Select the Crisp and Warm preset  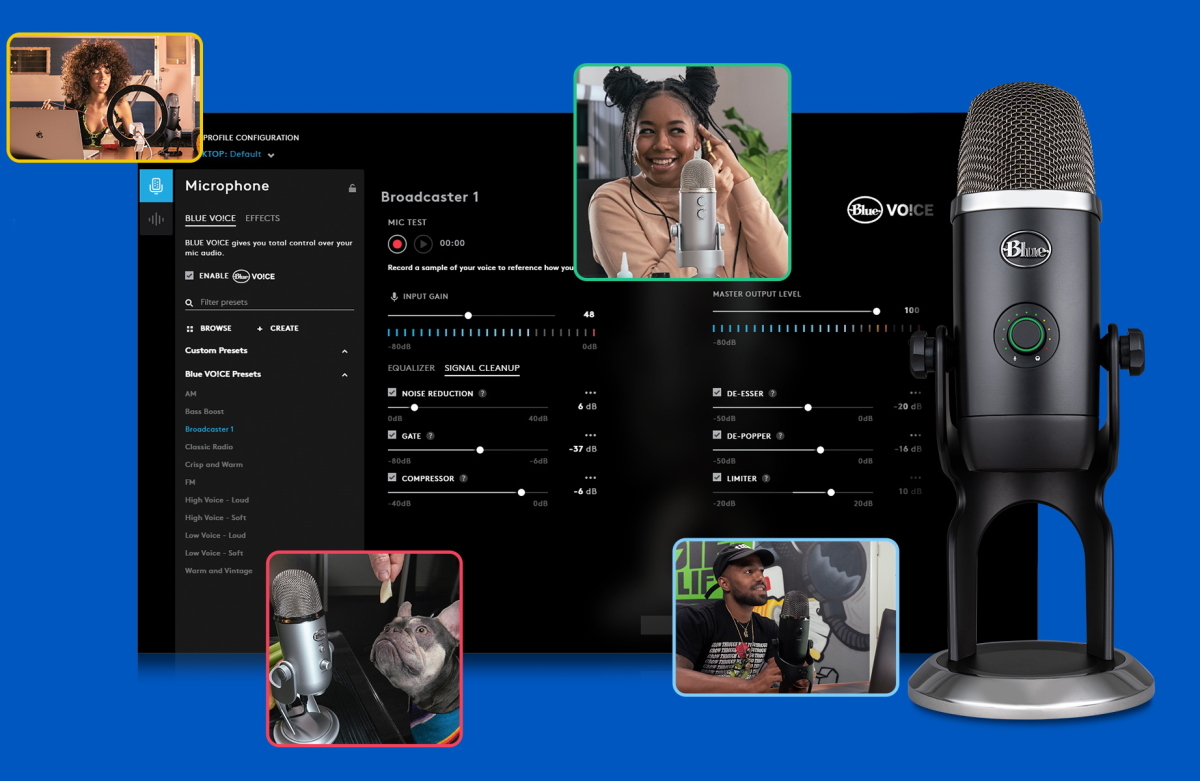point(214,465)
